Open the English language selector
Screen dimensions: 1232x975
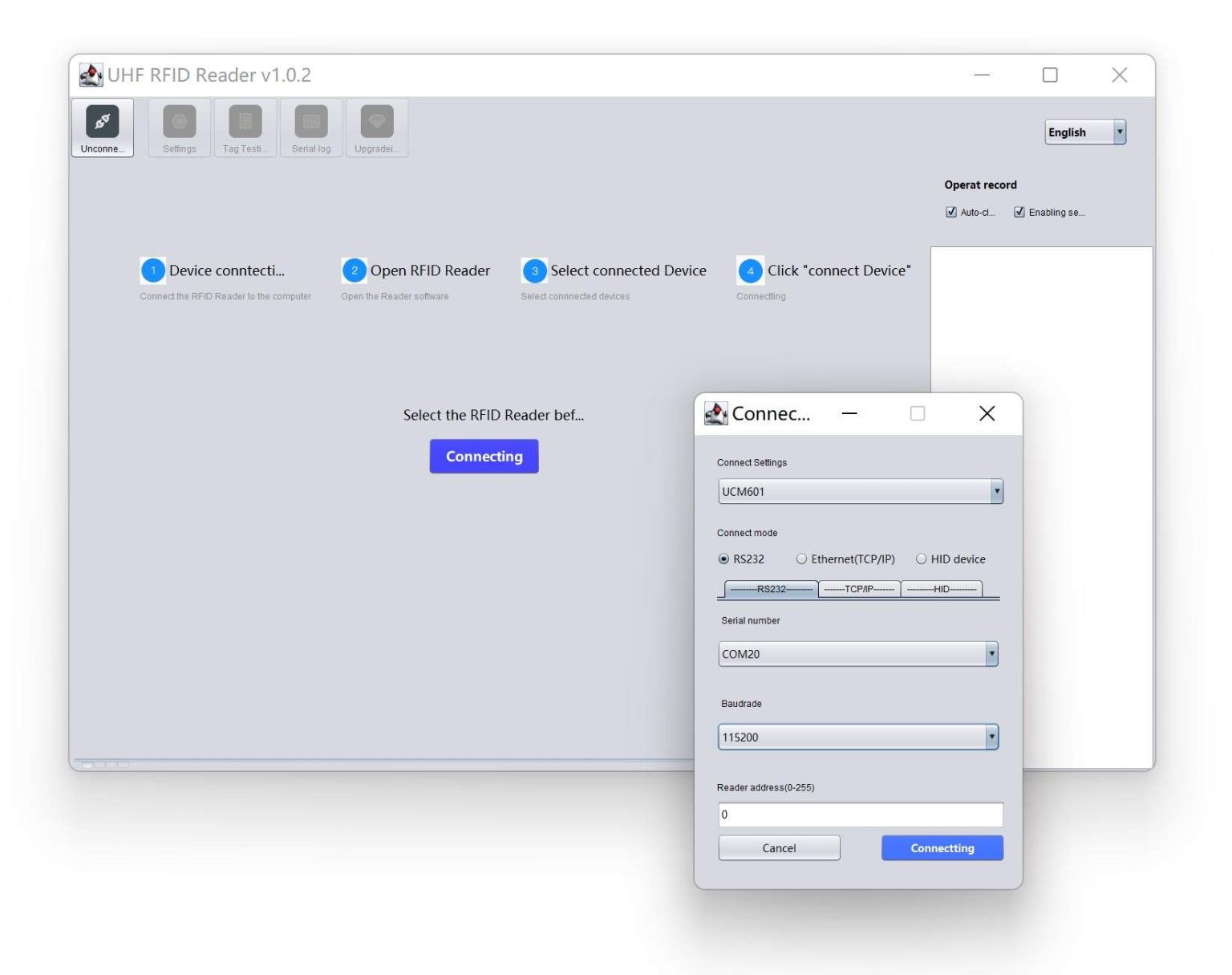point(1120,132)
